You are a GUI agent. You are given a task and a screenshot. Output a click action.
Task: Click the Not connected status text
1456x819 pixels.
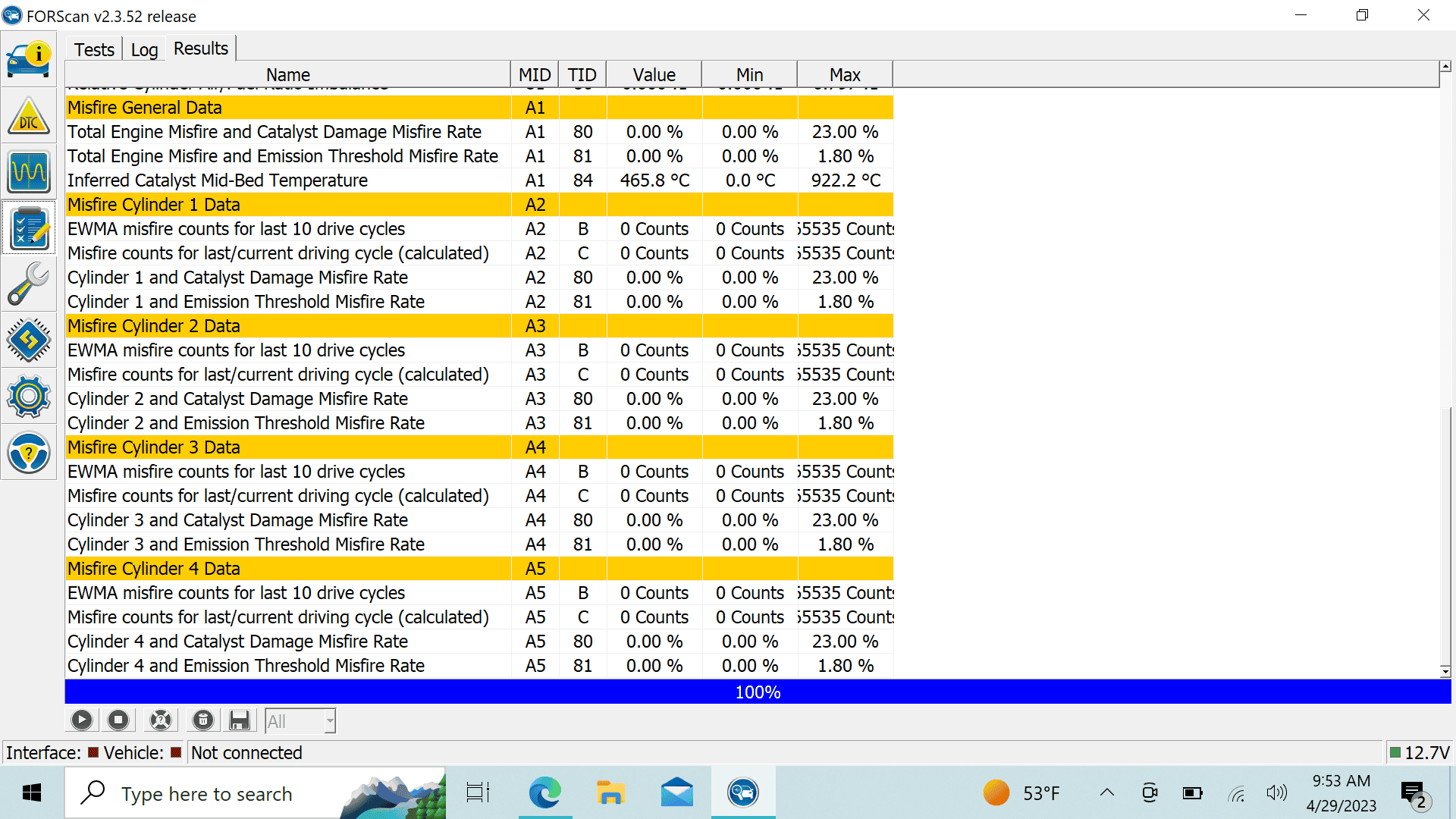tap(246, 752)
